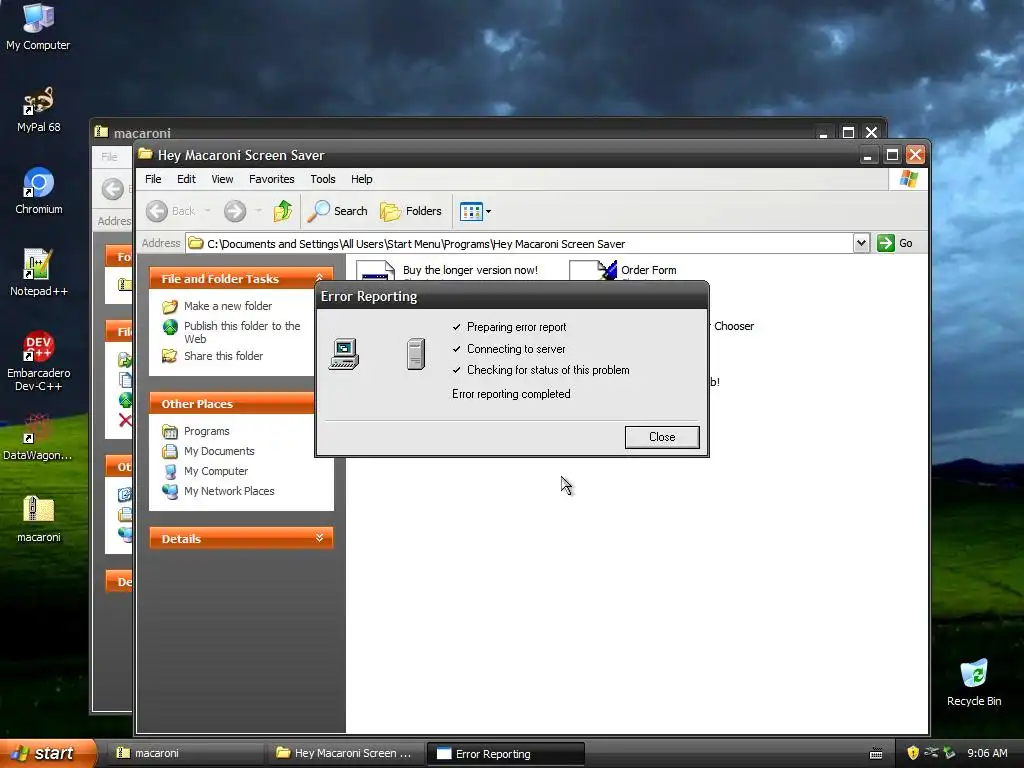
Task: Expand the Address bar dropdown arrow
Action: coord(861,243)
